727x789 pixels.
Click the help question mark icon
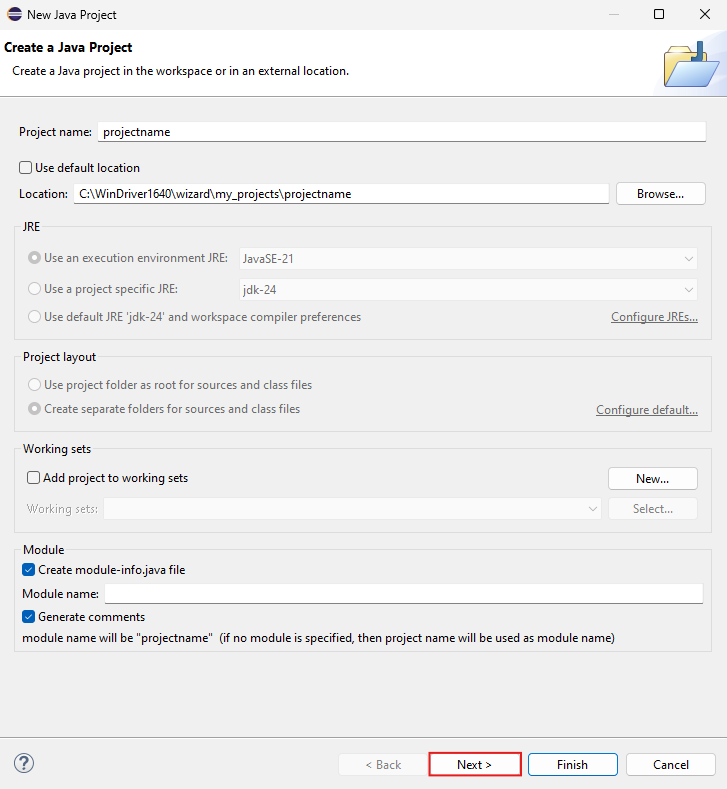[24, 764]
